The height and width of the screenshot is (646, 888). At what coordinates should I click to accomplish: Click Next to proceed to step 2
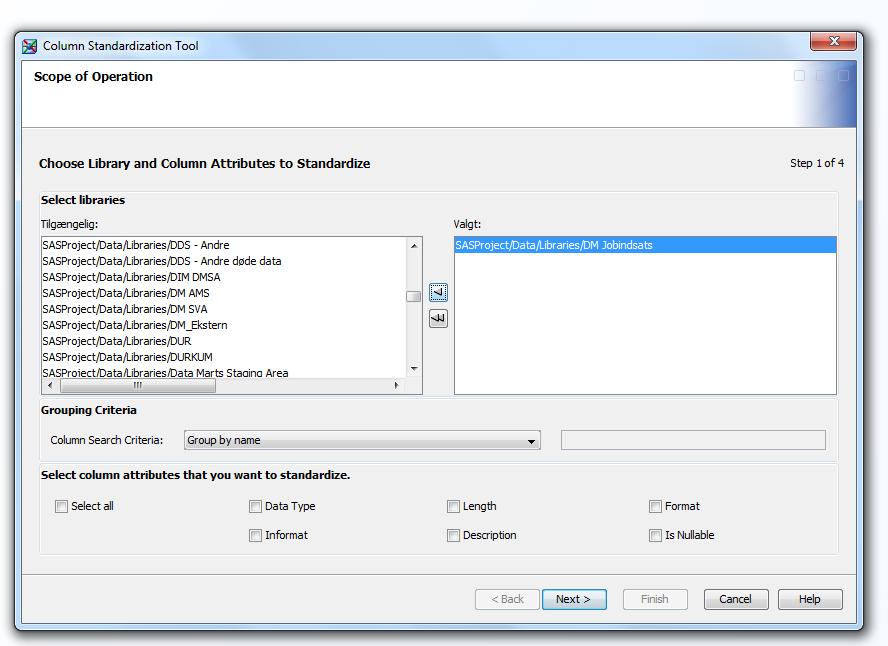point(574,599)
